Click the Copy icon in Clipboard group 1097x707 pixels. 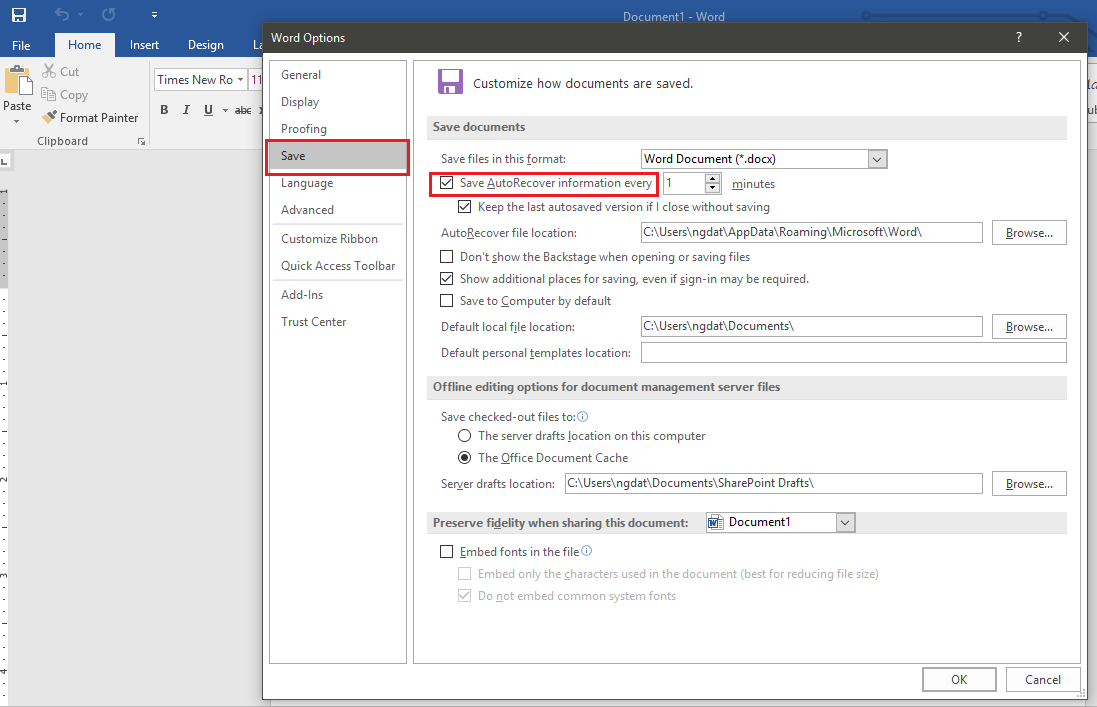(48, 94)
